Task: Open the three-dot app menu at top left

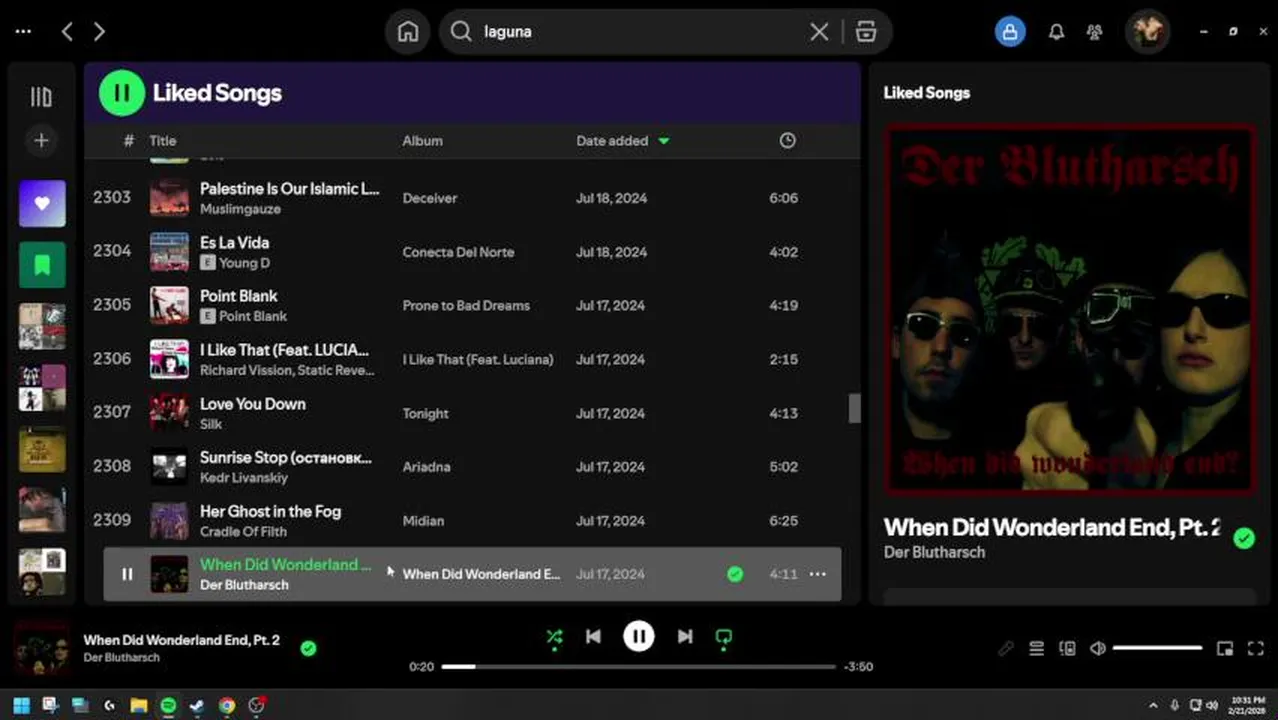Action: (23, 32)
